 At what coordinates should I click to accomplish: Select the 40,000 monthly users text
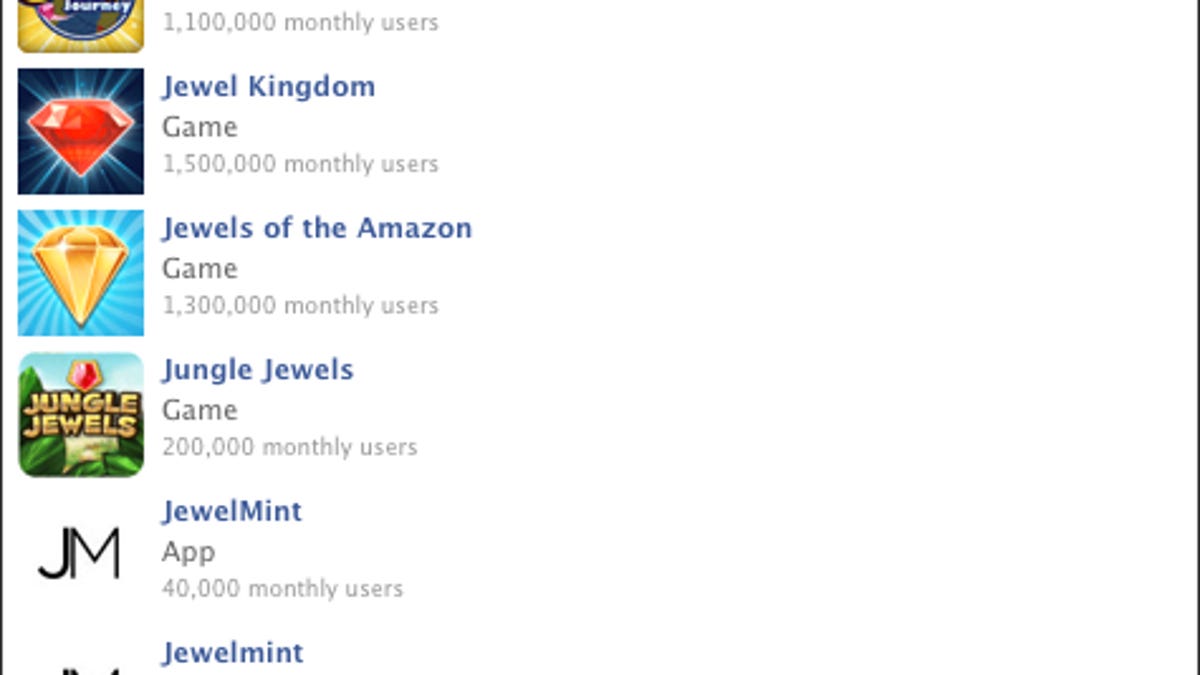click(x=283, y=588)
